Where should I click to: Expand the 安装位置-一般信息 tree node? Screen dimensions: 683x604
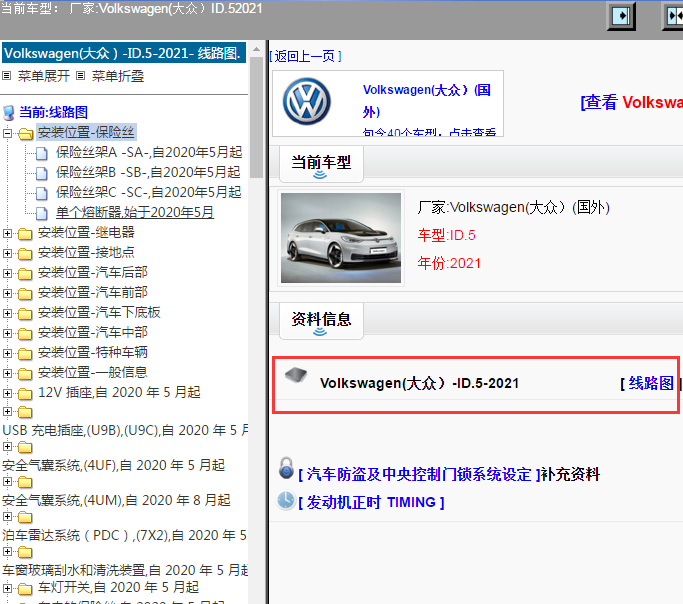coord(7,373)
